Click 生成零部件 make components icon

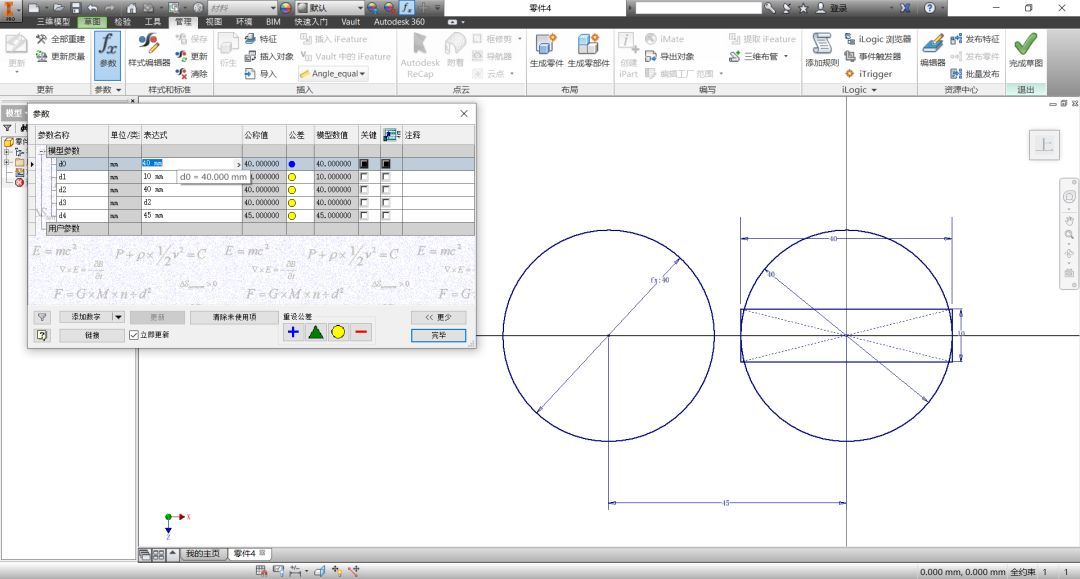(588, 44)
